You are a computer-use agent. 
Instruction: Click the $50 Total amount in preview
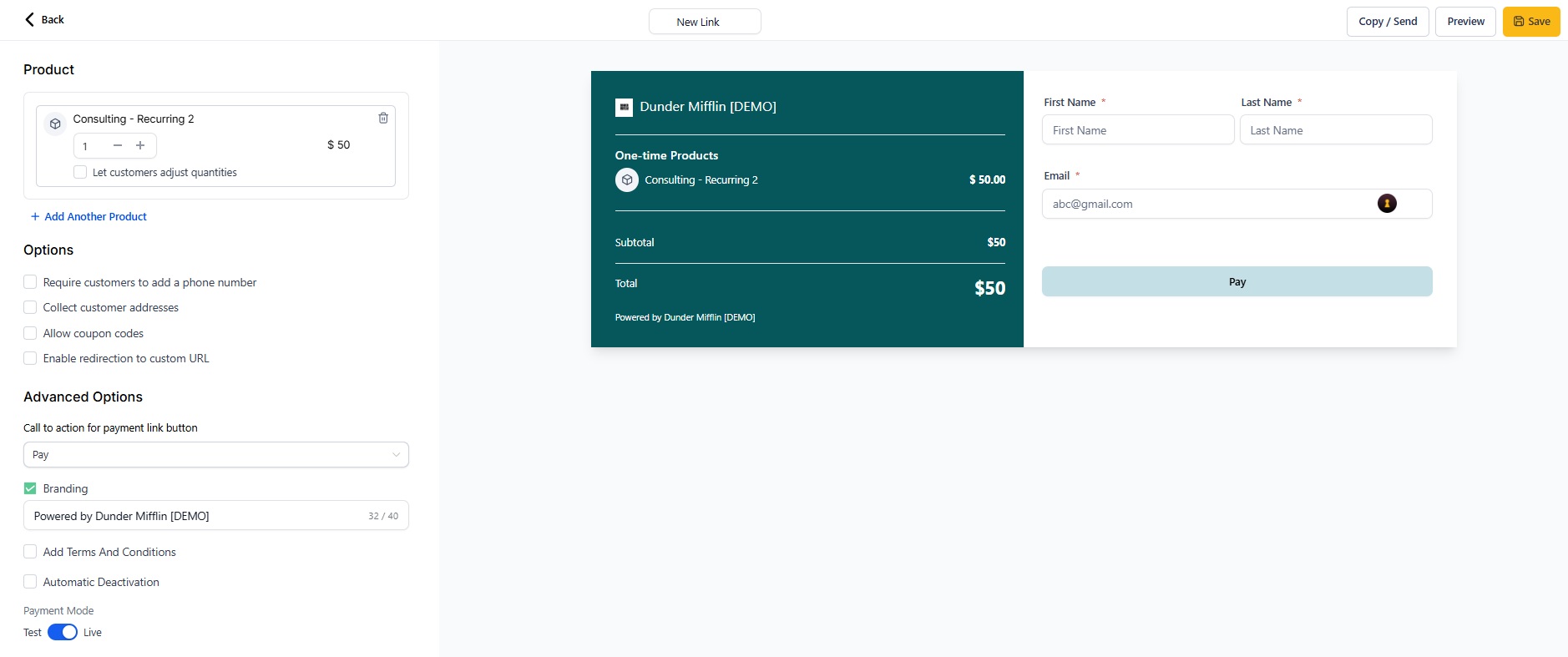(989, 288)
